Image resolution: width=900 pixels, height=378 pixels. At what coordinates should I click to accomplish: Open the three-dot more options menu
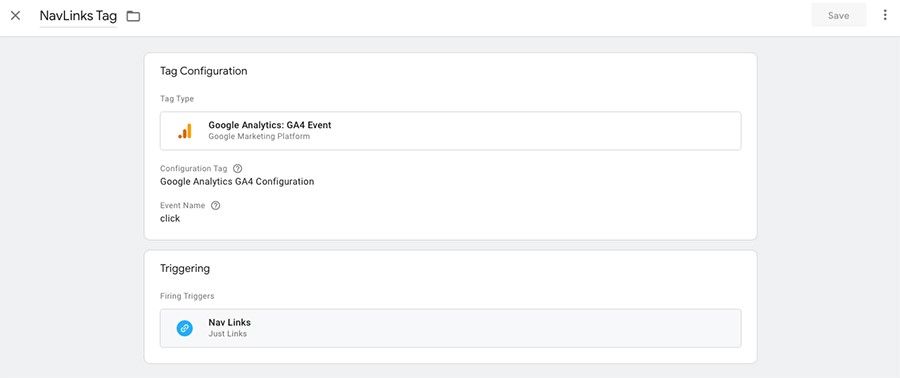pos(885,15)
